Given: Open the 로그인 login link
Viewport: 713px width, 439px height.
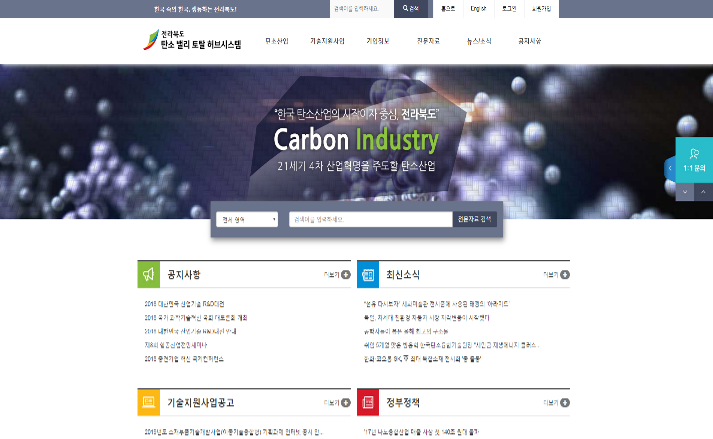Looking at the screenshot, I should coord(509,9).
